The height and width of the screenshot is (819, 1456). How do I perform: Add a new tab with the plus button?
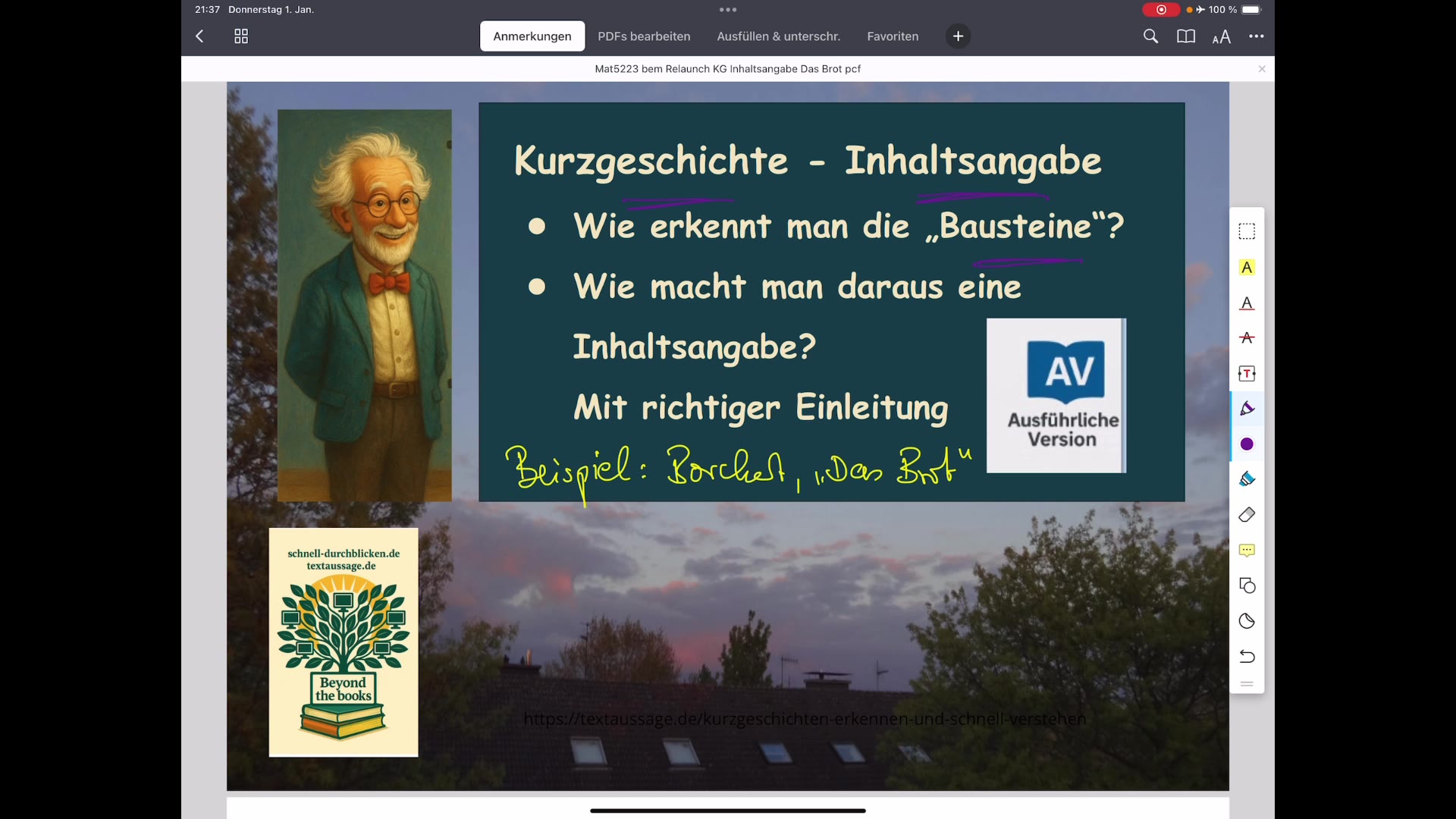click(x=958, y=36)
